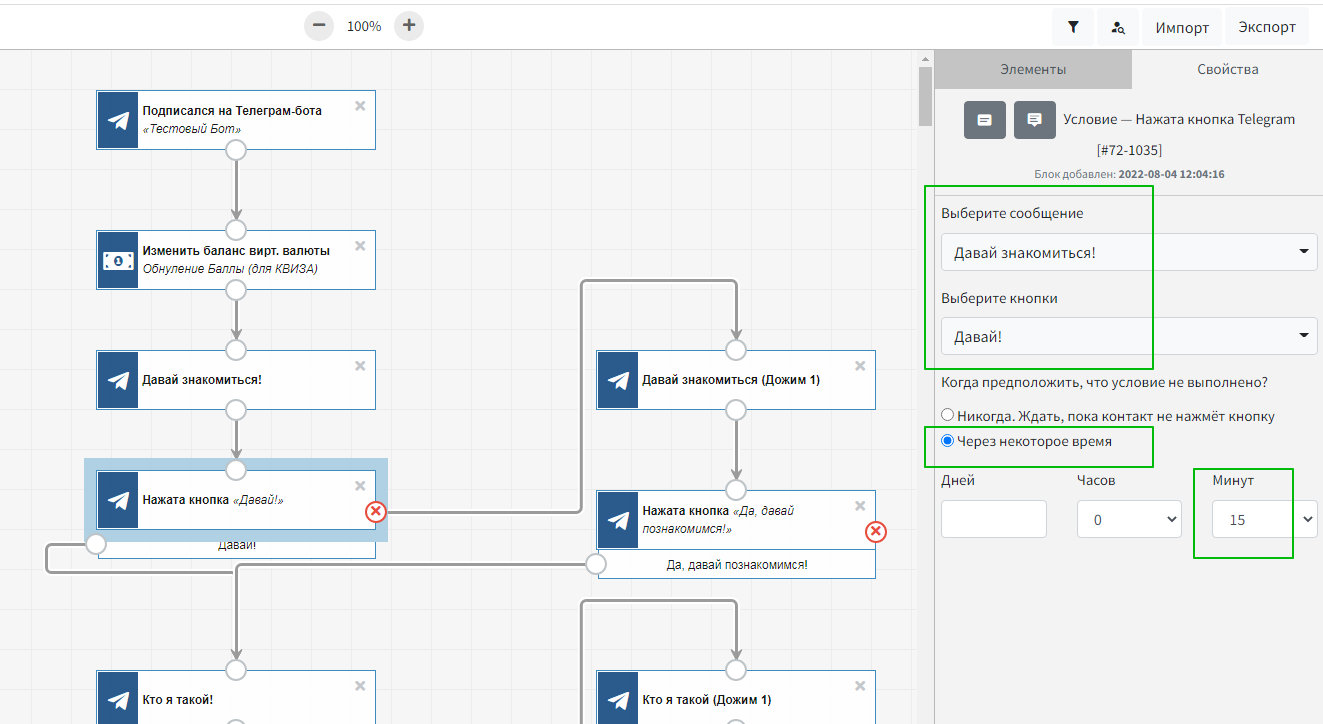Click the zoom out minus button
1323x724 pixels.
point(318,26)
